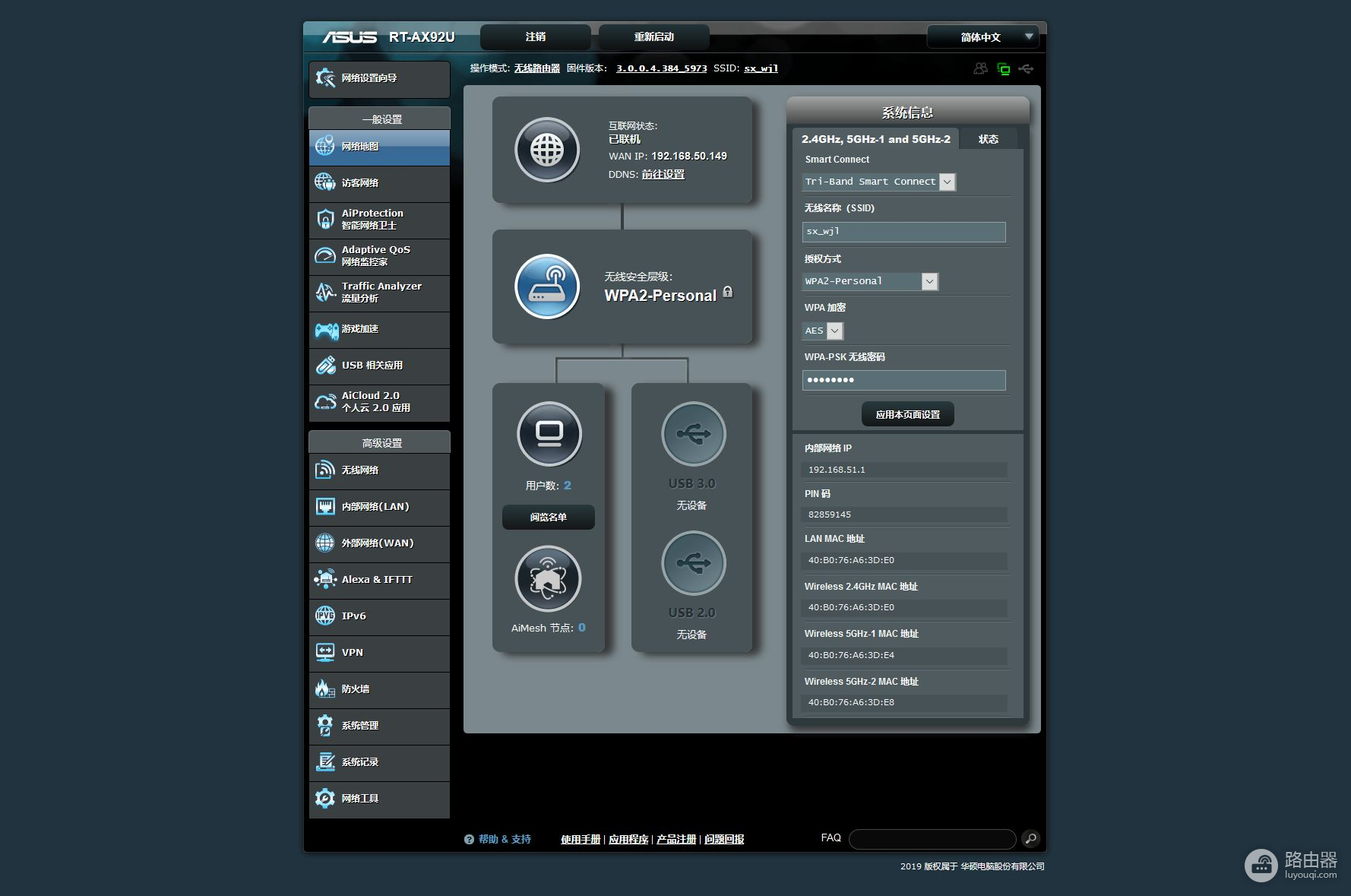Open the Tri-Band Smart Connect dropdown
Image resolution: width=1351 pixels, height=896 pixels.
pos(947,182)
